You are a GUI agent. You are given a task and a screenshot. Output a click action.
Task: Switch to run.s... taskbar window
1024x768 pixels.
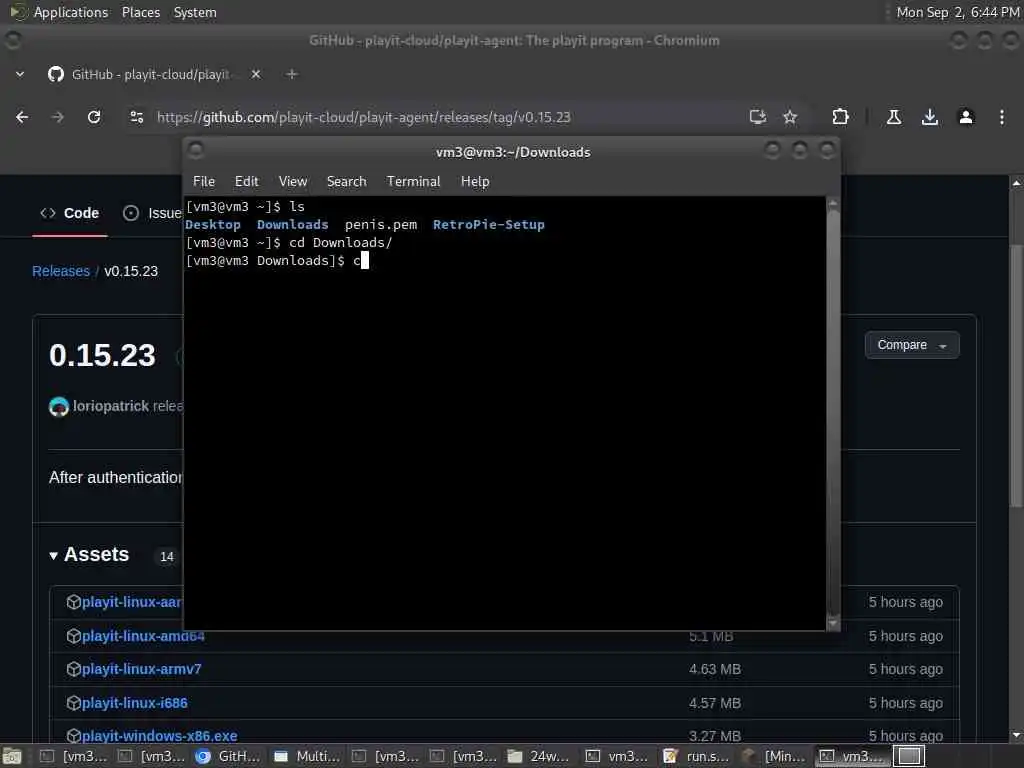pos(696,756)
